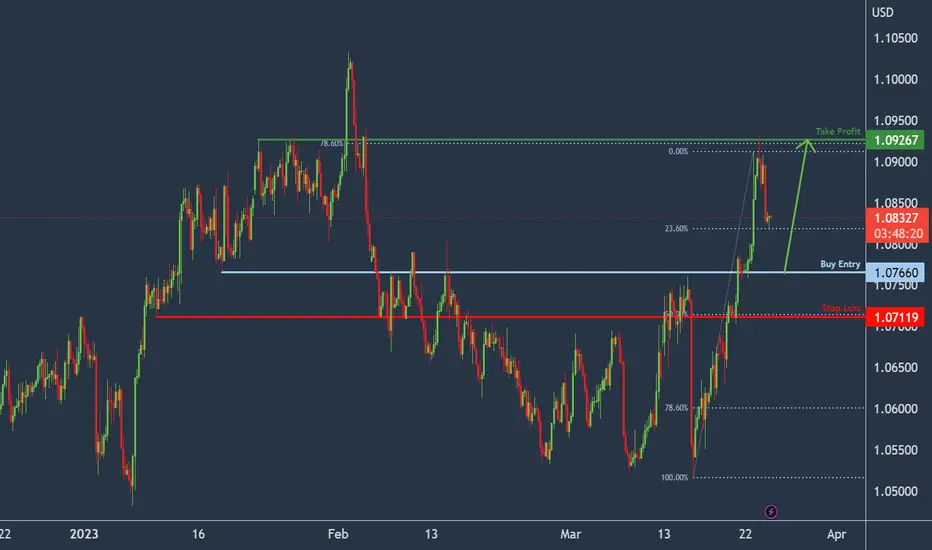Screen dimensions: 932x550
Task: Click the Mar date on the time axis
Action: [x=570, y=534]
